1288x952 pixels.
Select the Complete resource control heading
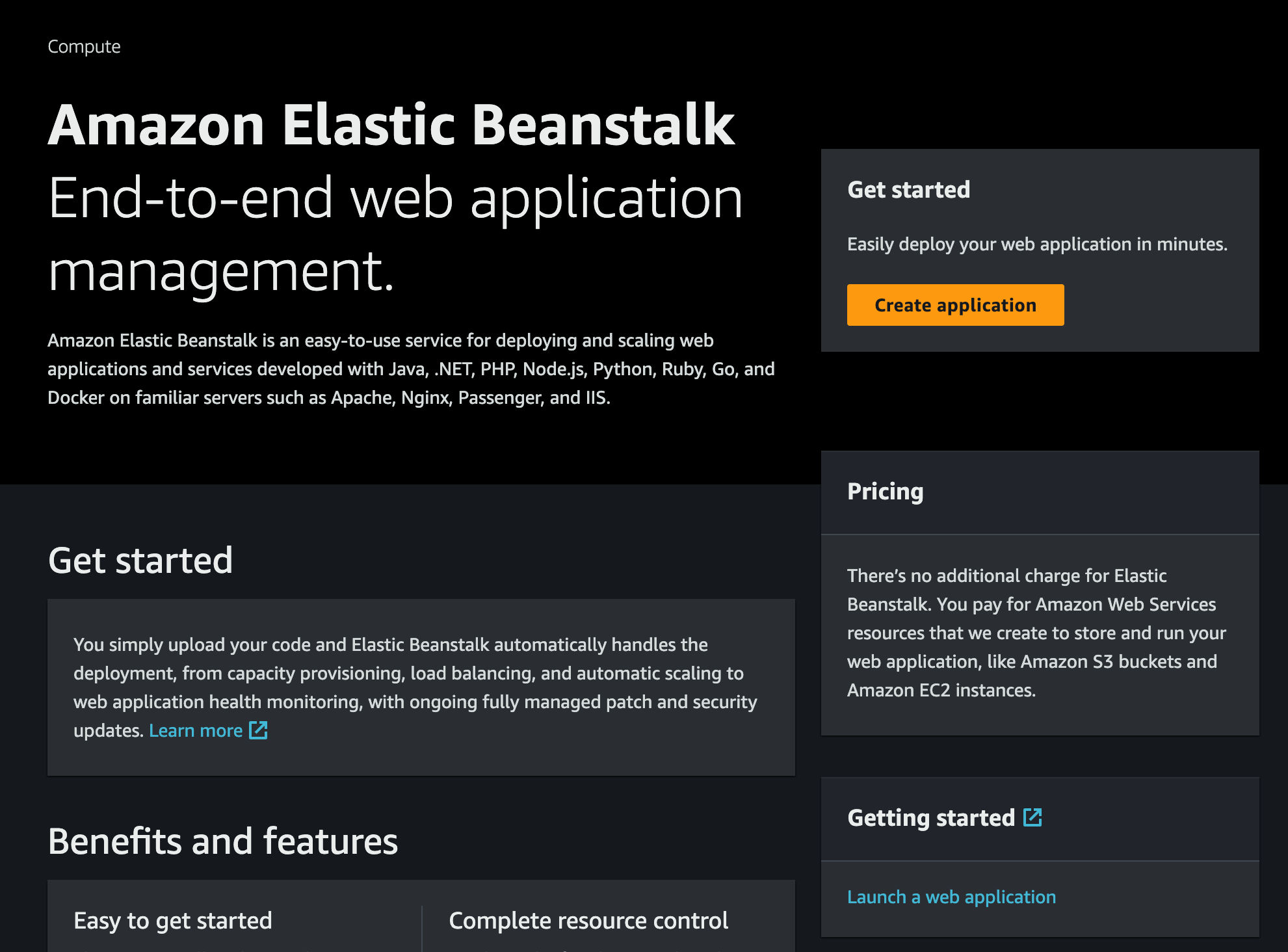(588, 920)
